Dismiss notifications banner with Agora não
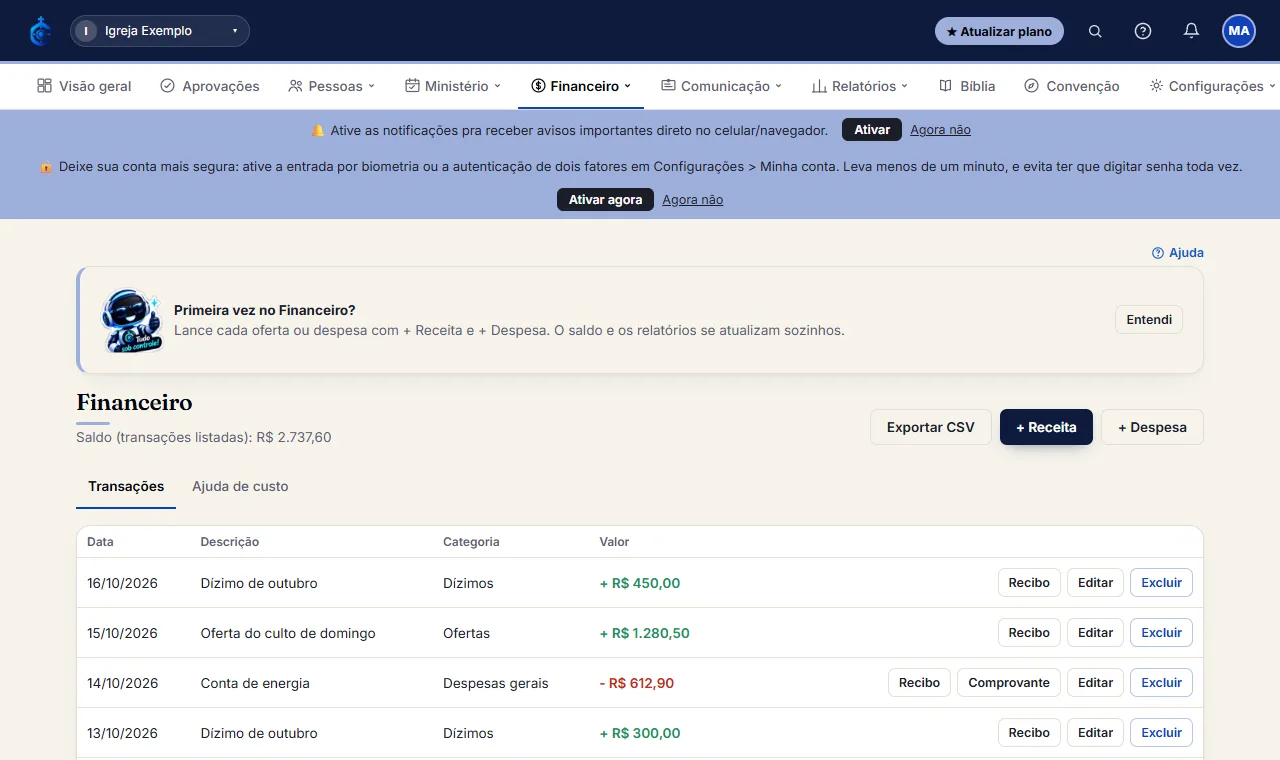Image resolution: width=1280 pixels, height=760 pixels. tap(940, 130)
